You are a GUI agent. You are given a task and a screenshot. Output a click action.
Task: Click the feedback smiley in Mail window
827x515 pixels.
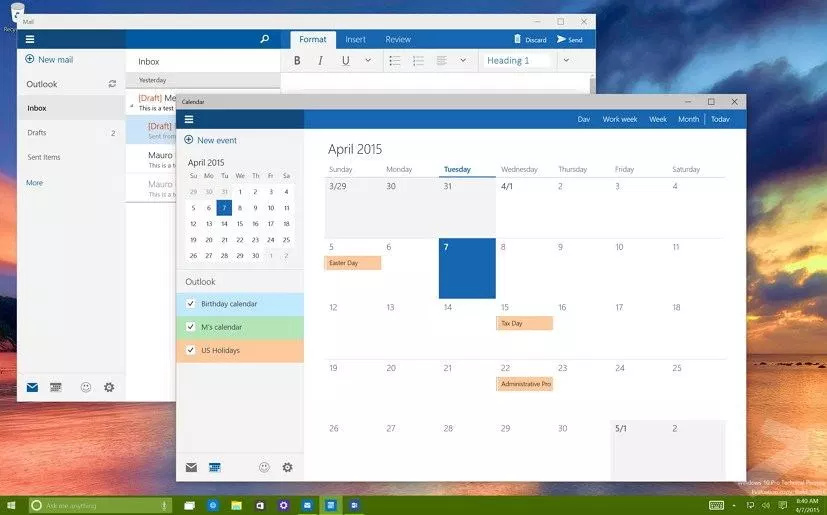click(x=86, y=387)
